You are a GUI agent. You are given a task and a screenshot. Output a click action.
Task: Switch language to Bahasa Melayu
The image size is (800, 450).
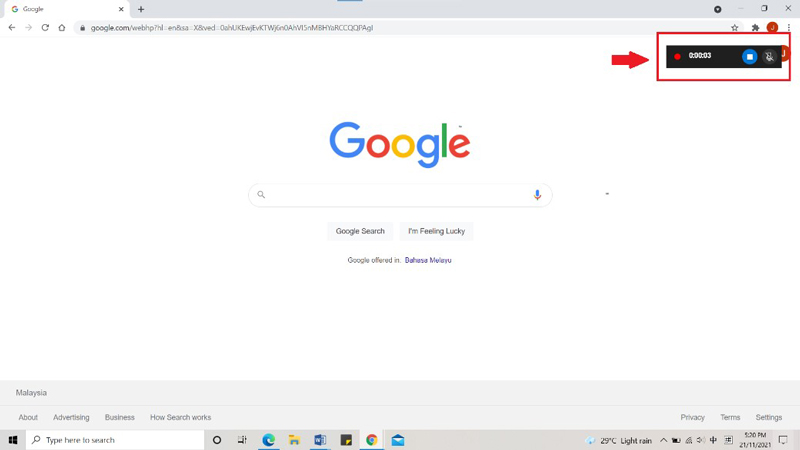tap(428, 260)
